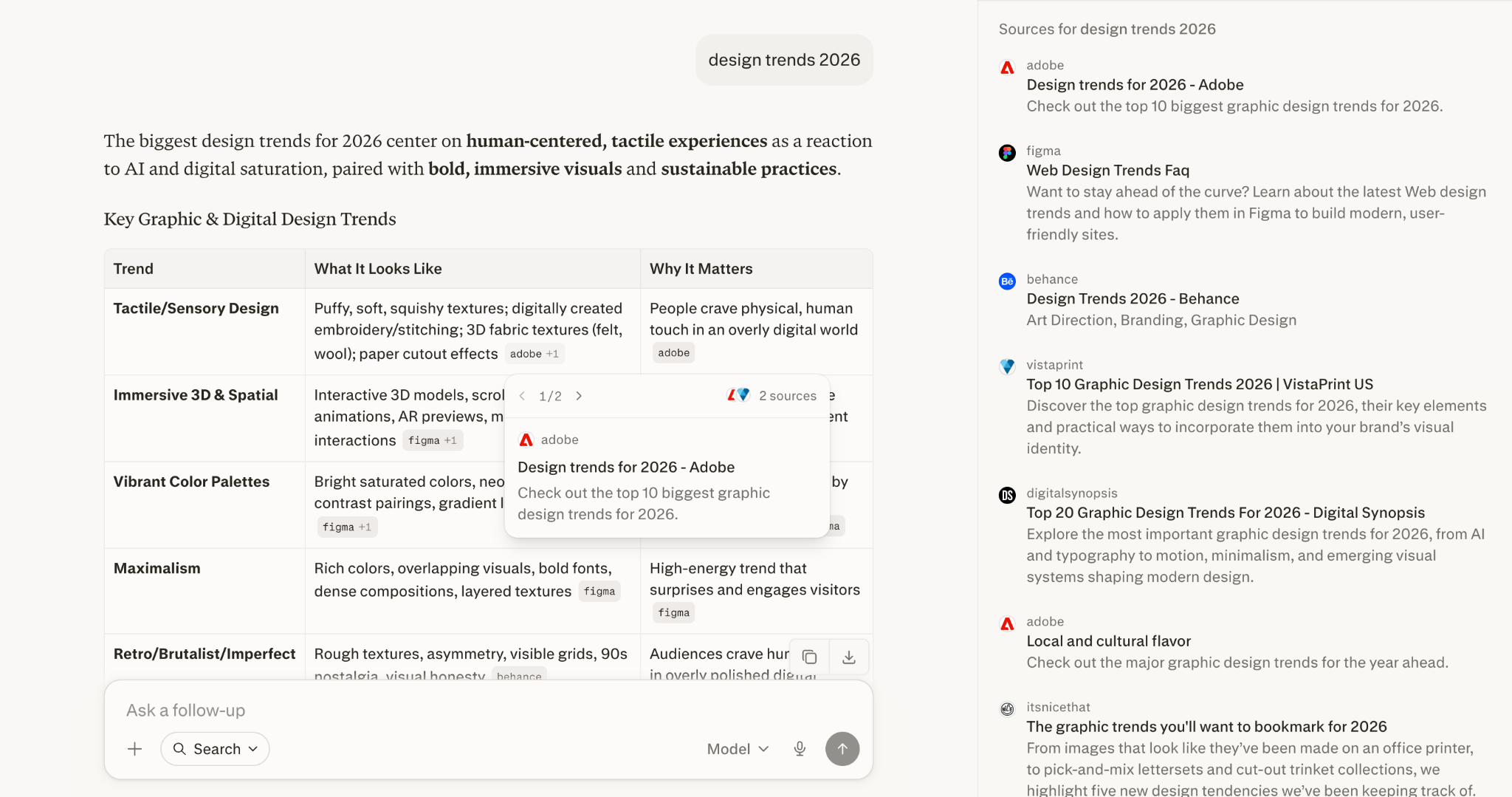This screenshot has width=1512, height=797.
Task: Open "adobe" citation under "human touch" text
Action: tap(673, 353)
